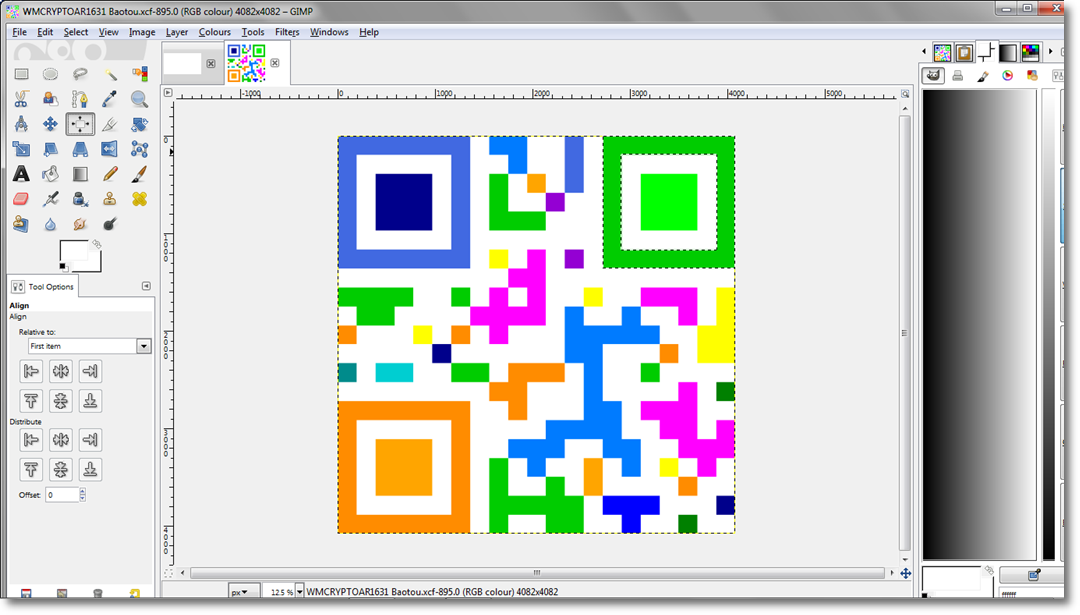Switch to the Tool Options tab
The height and width of the screenshot is (615, 1080).
coord(43,286)
